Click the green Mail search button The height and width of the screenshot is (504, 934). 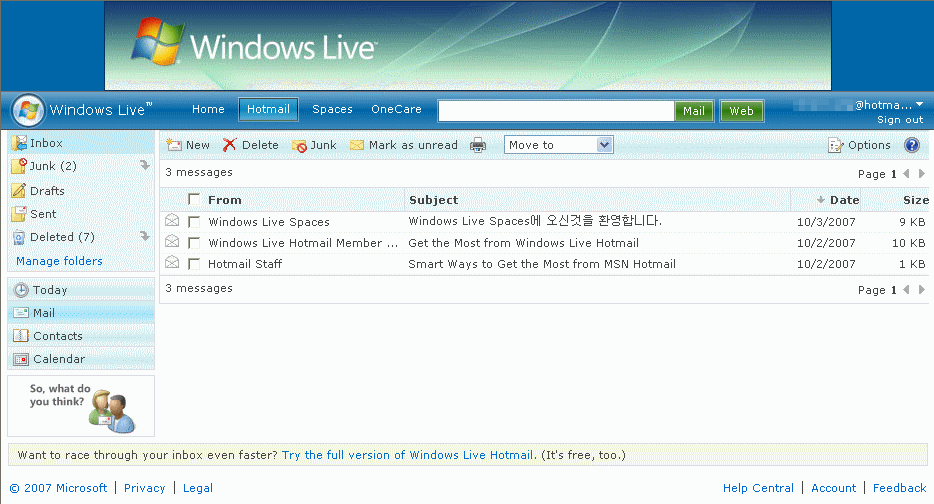tap(694, 111)
